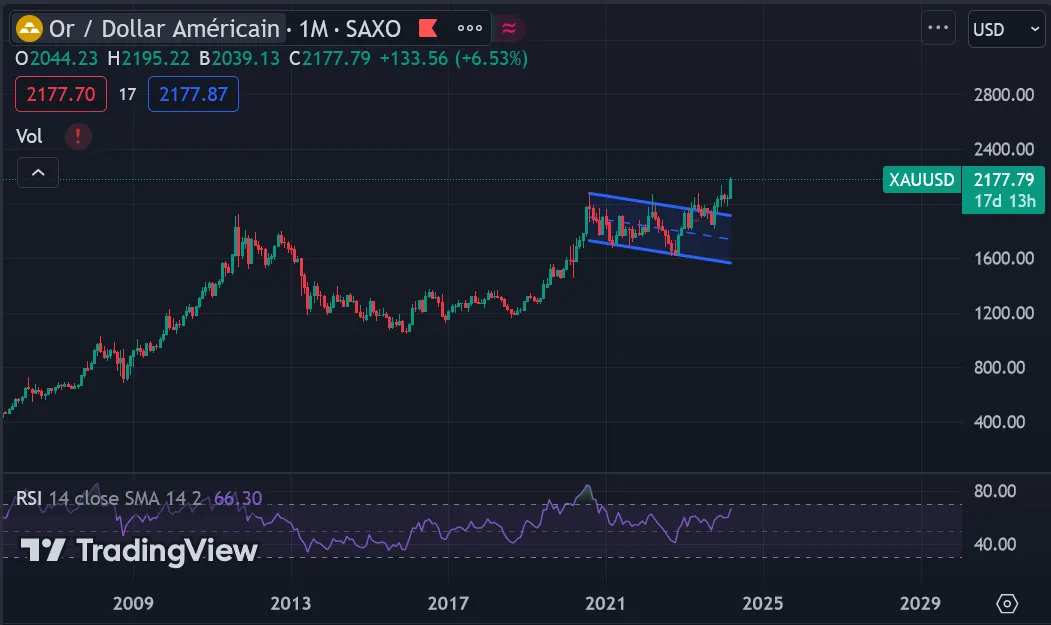Click the 1M timeframe in the title
The image size is (1051, 625).
(313, 29)
